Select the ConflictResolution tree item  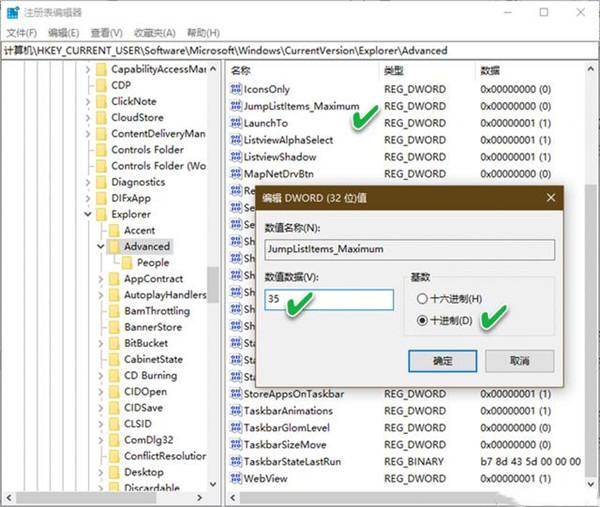coord(165,456)
